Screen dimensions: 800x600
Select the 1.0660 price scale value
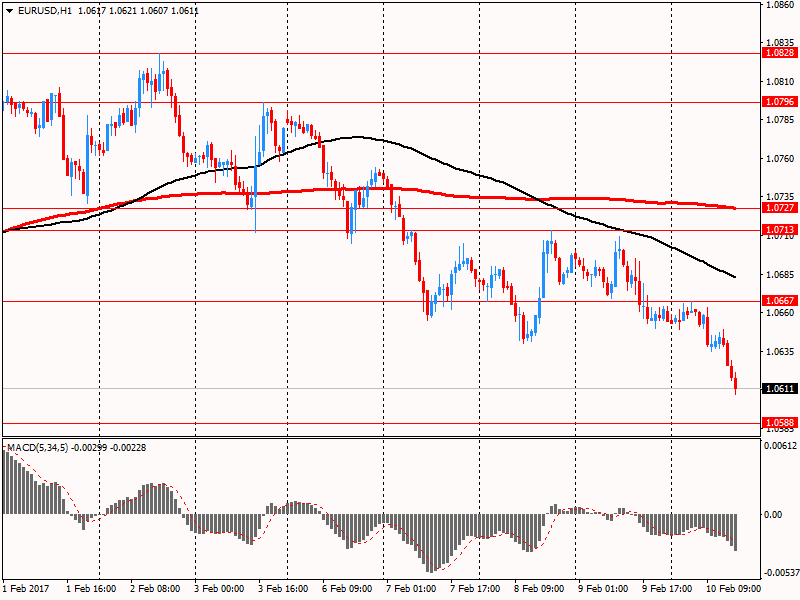tap(780, 312)
